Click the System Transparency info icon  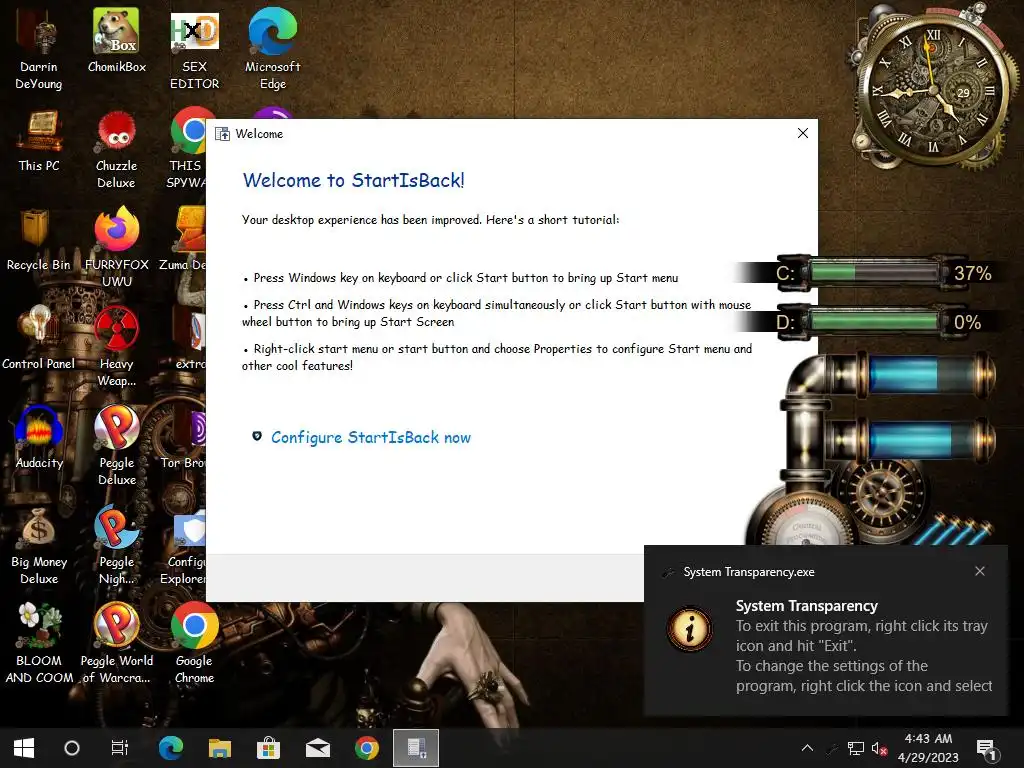(x=690, y=629)
